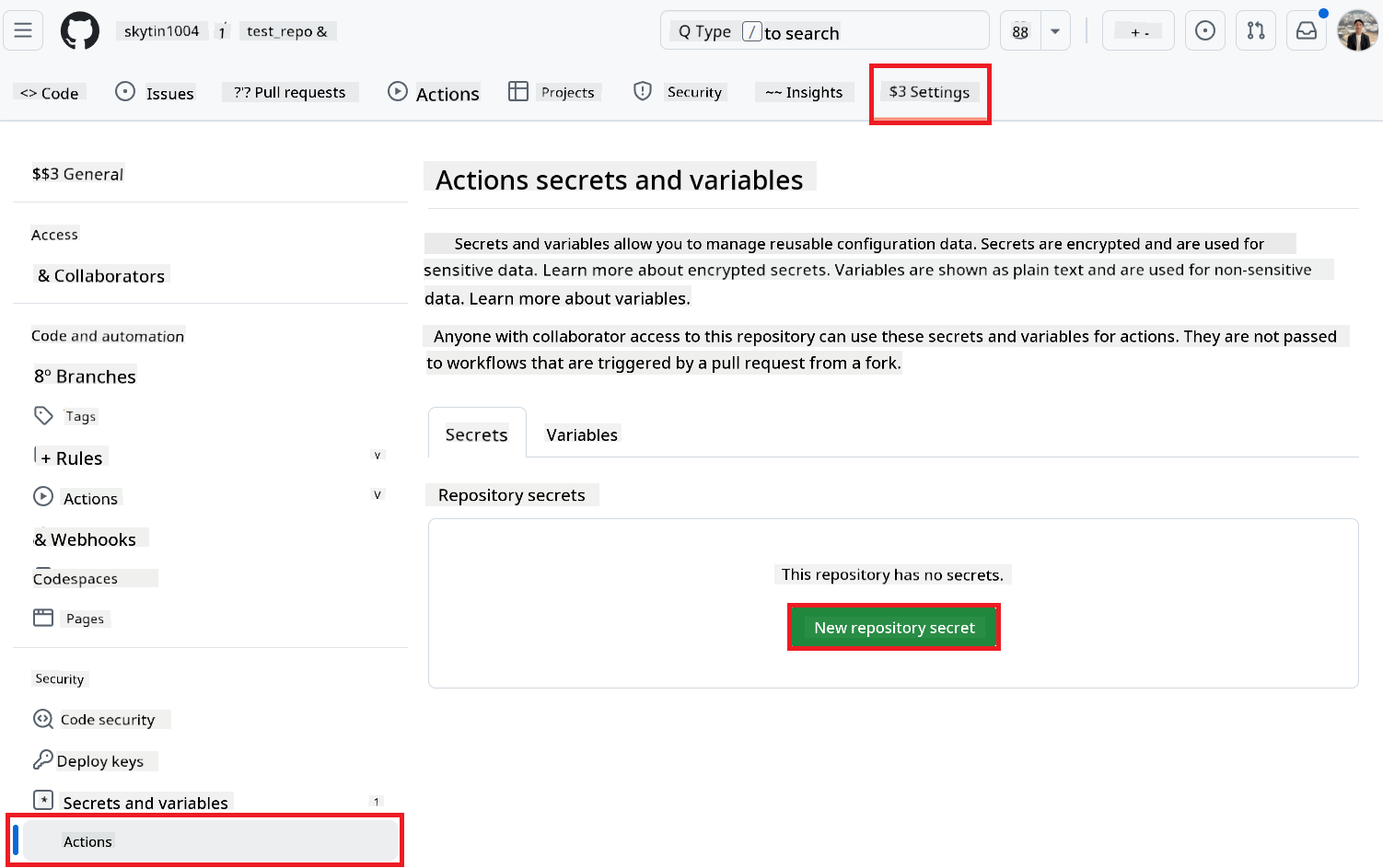Open your profile avatar menu
Image resolution: width=1383 pixels, height=868 pixels.
pyautogui.click(x=1356, y=29)
